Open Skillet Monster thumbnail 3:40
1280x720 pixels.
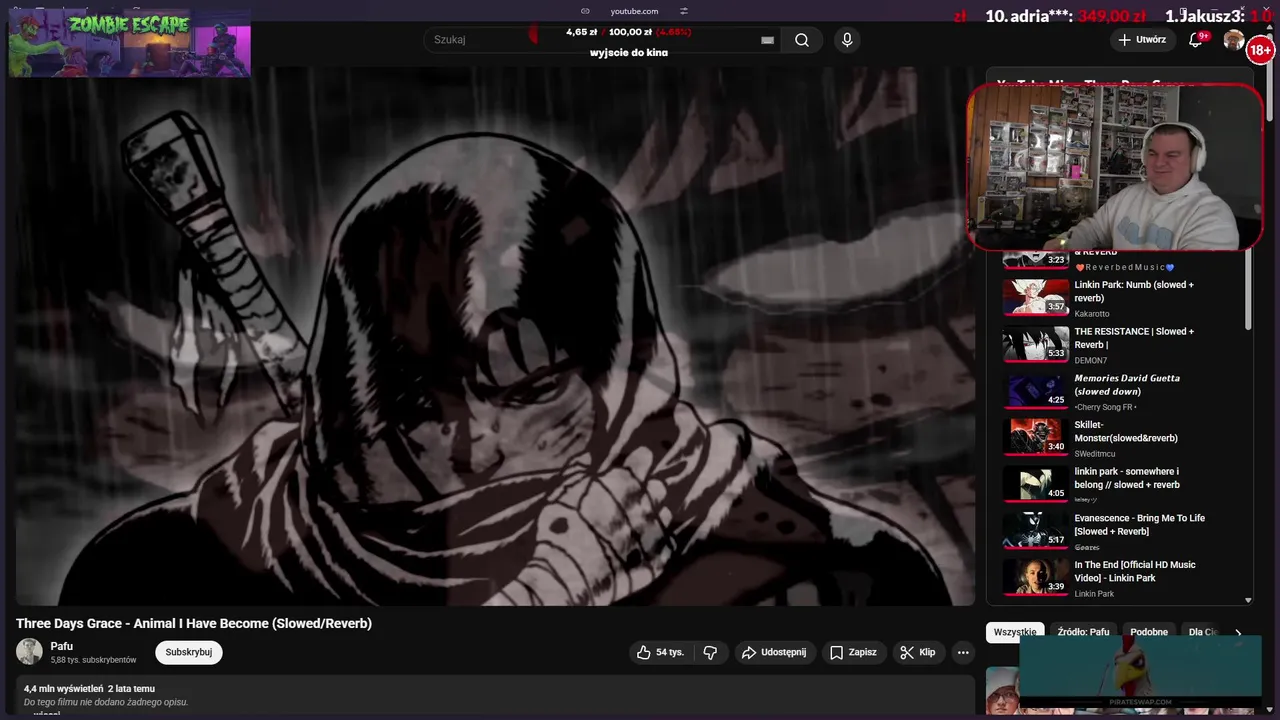coord(1036,436)
